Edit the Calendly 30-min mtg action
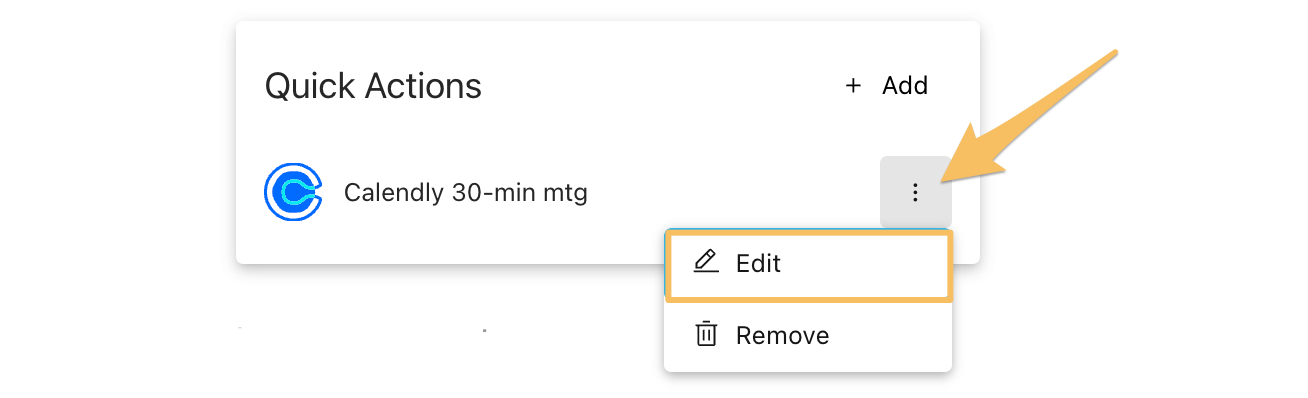Screen dimensions: 1308x398 tap(808, 264)
